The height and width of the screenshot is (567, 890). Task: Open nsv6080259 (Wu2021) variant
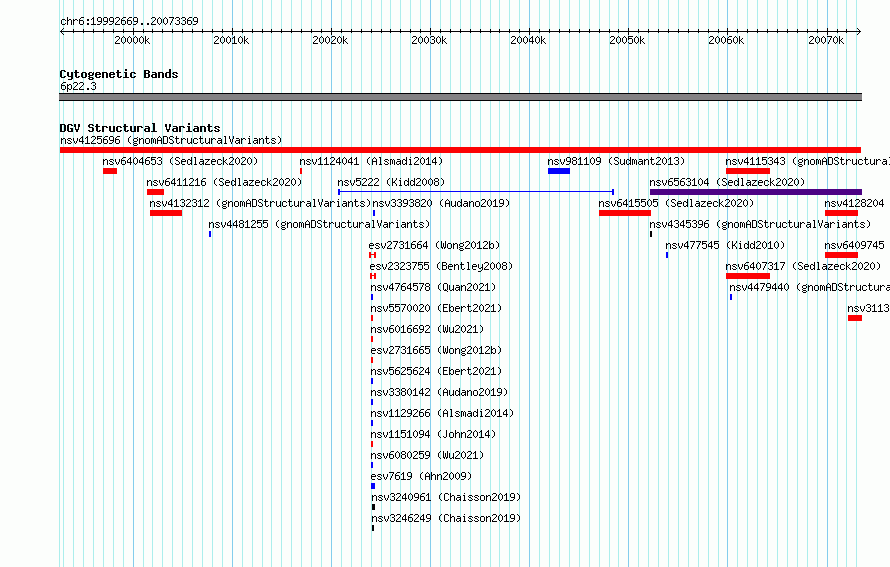(427, 455)
